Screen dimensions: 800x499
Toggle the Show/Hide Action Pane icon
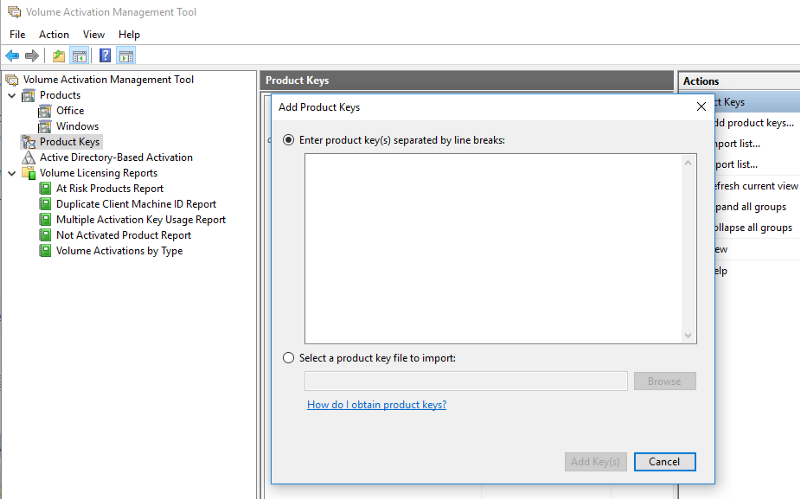(x=126, y=56)
